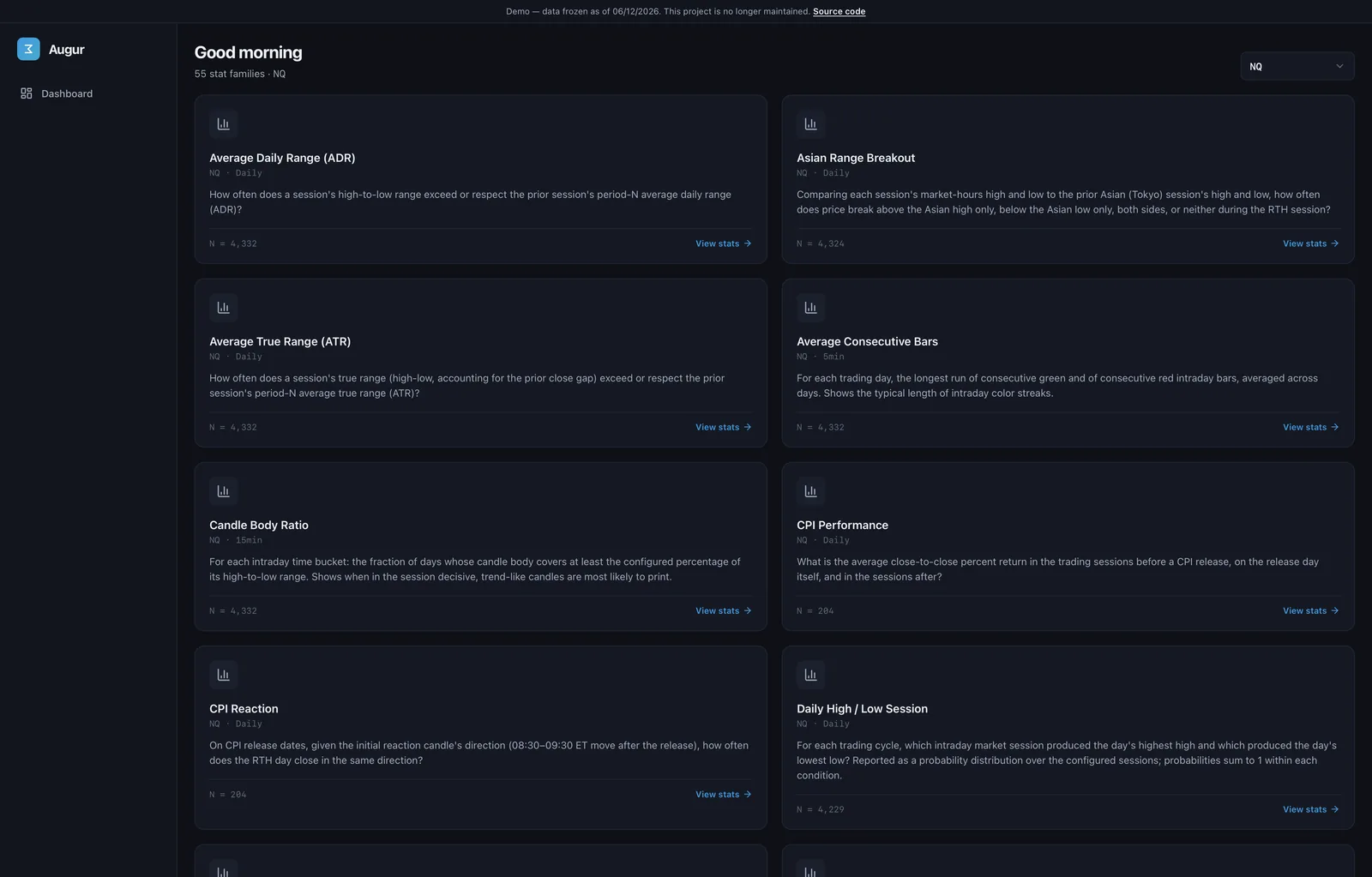The image size is (1372, 877).
Task: View stats for Asian Range Breakout
Action: pyautogui.click(x=1310, y=243)
